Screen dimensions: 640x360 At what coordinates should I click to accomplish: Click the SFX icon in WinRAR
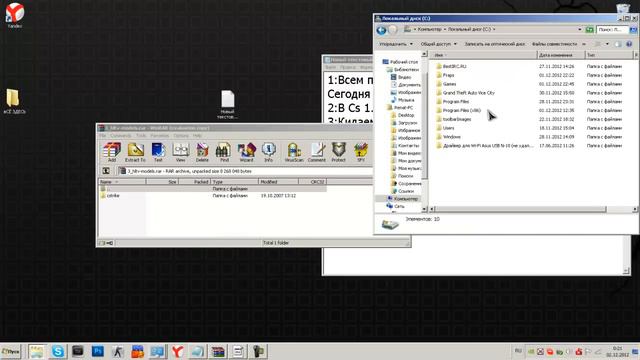pos(361,152)
